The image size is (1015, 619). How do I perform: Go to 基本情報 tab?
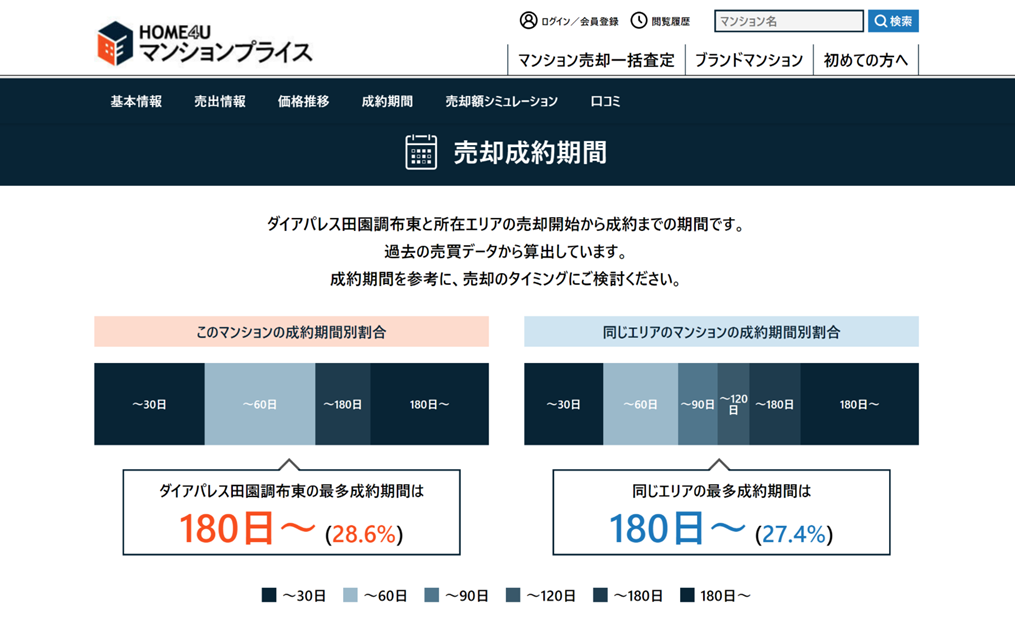click(x=136, y=102)
